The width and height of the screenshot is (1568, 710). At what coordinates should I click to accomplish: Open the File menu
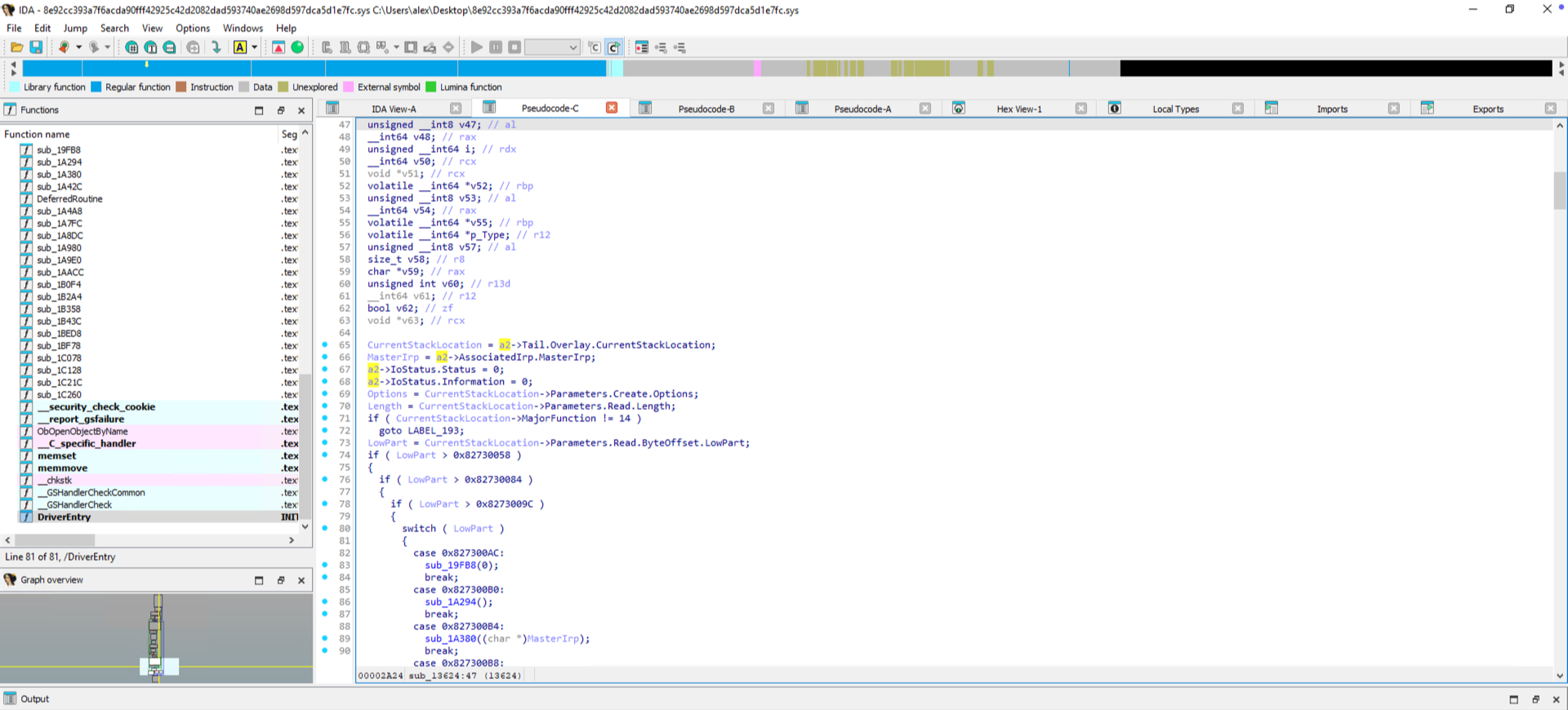(15, 28)
